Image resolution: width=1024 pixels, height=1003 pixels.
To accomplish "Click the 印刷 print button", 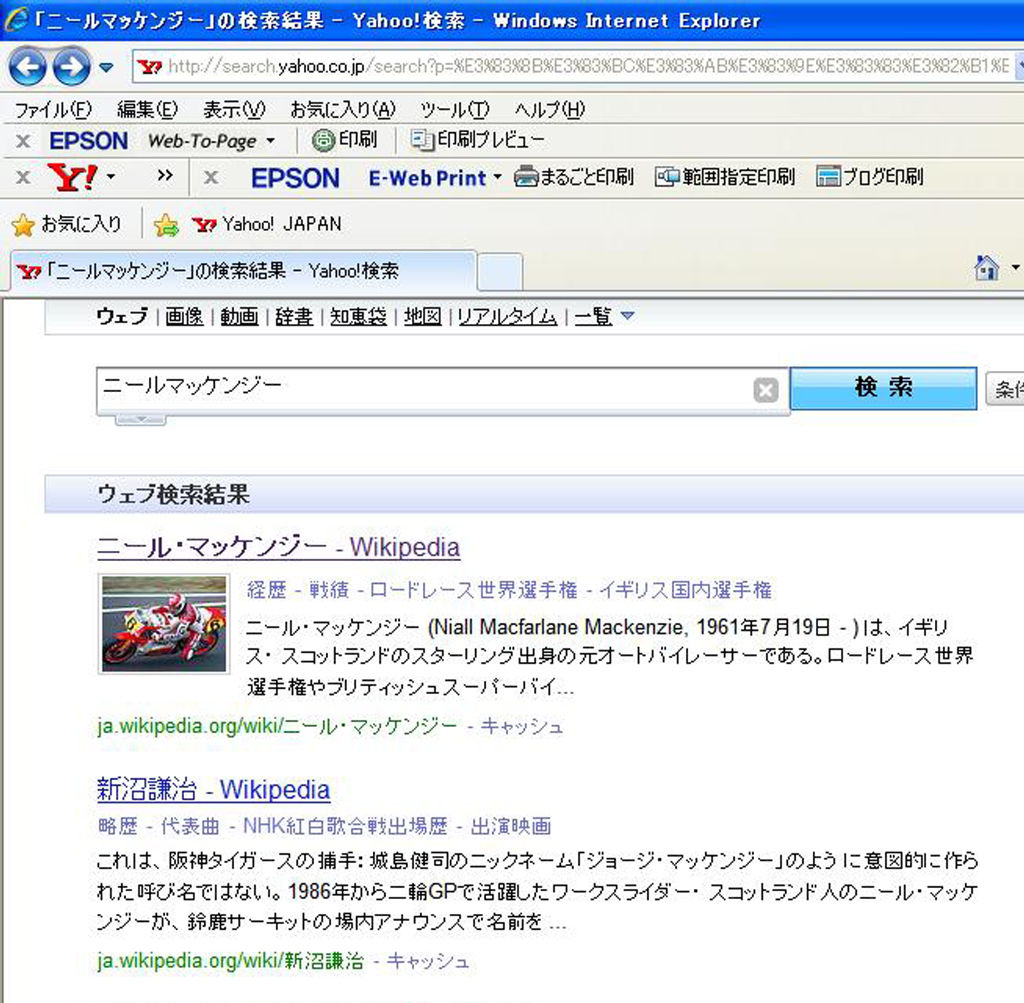I will [x=344, y=140].
